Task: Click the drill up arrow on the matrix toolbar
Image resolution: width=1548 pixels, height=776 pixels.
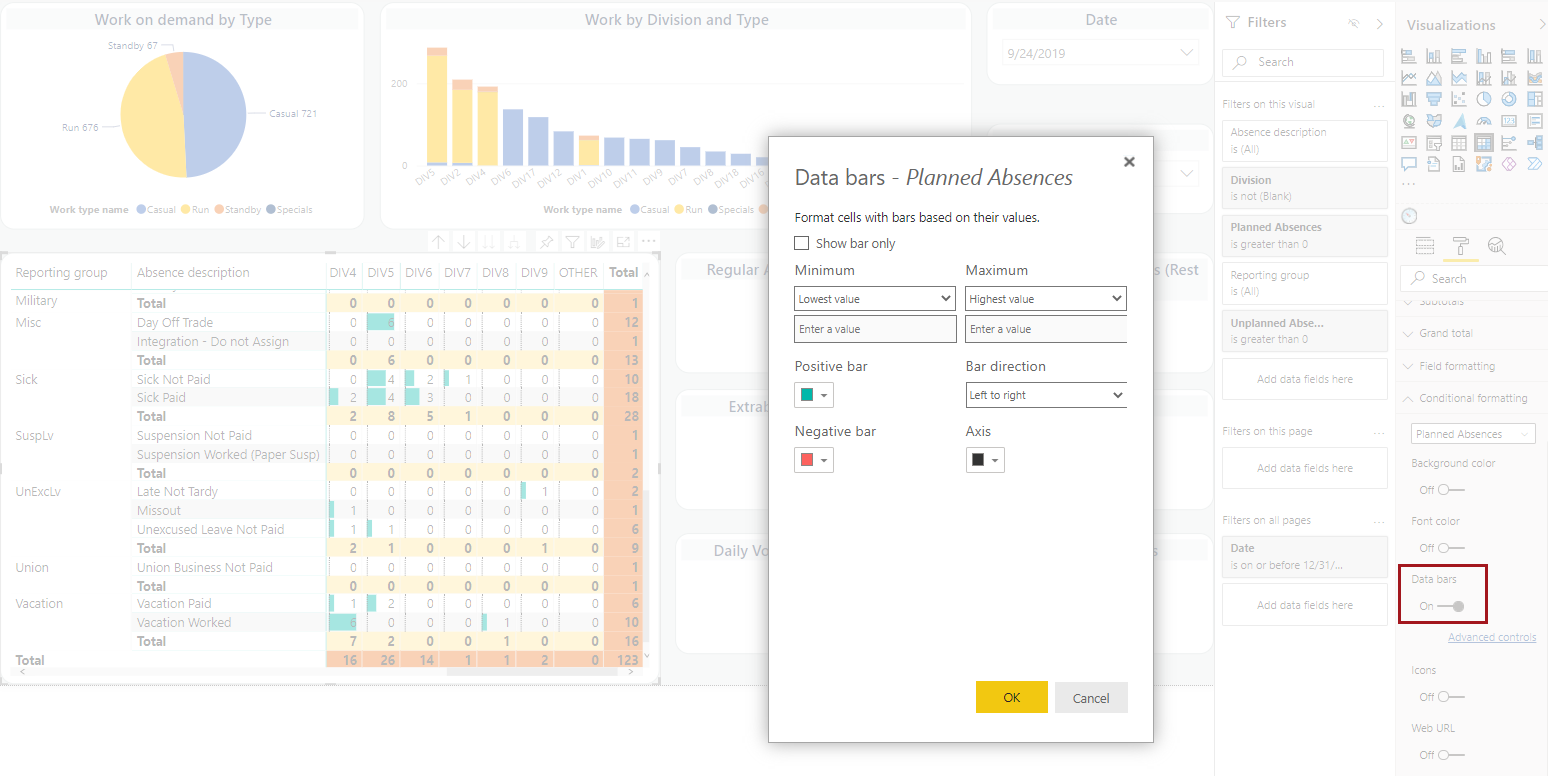Action: click(438, 241)
